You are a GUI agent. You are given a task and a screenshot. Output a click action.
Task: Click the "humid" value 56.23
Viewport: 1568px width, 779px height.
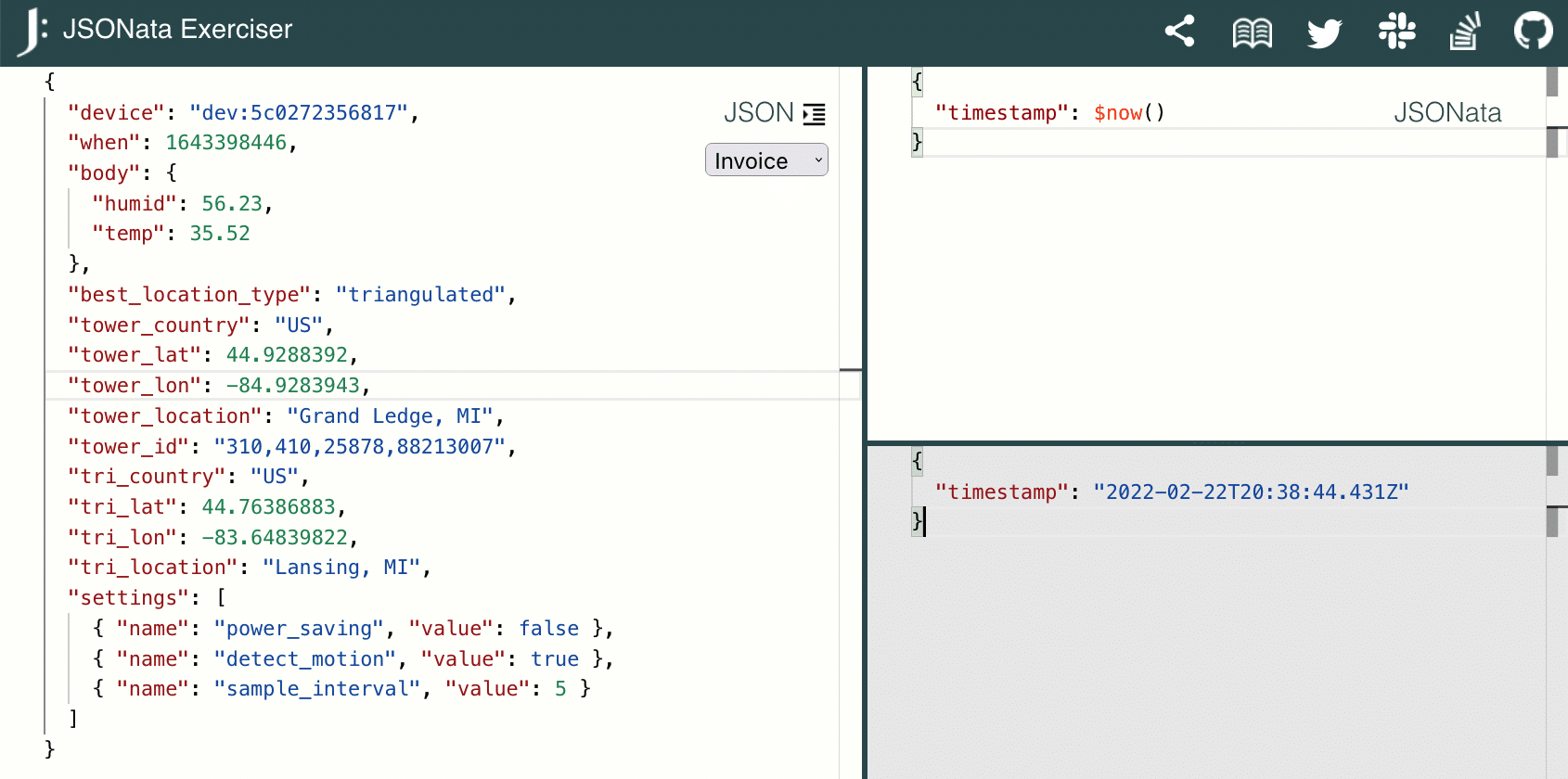point(232,204)
